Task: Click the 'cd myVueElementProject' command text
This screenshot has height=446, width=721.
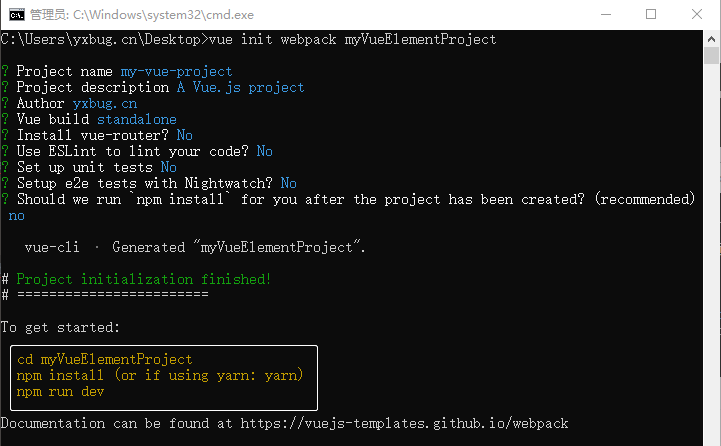Action: click(105, 359)
